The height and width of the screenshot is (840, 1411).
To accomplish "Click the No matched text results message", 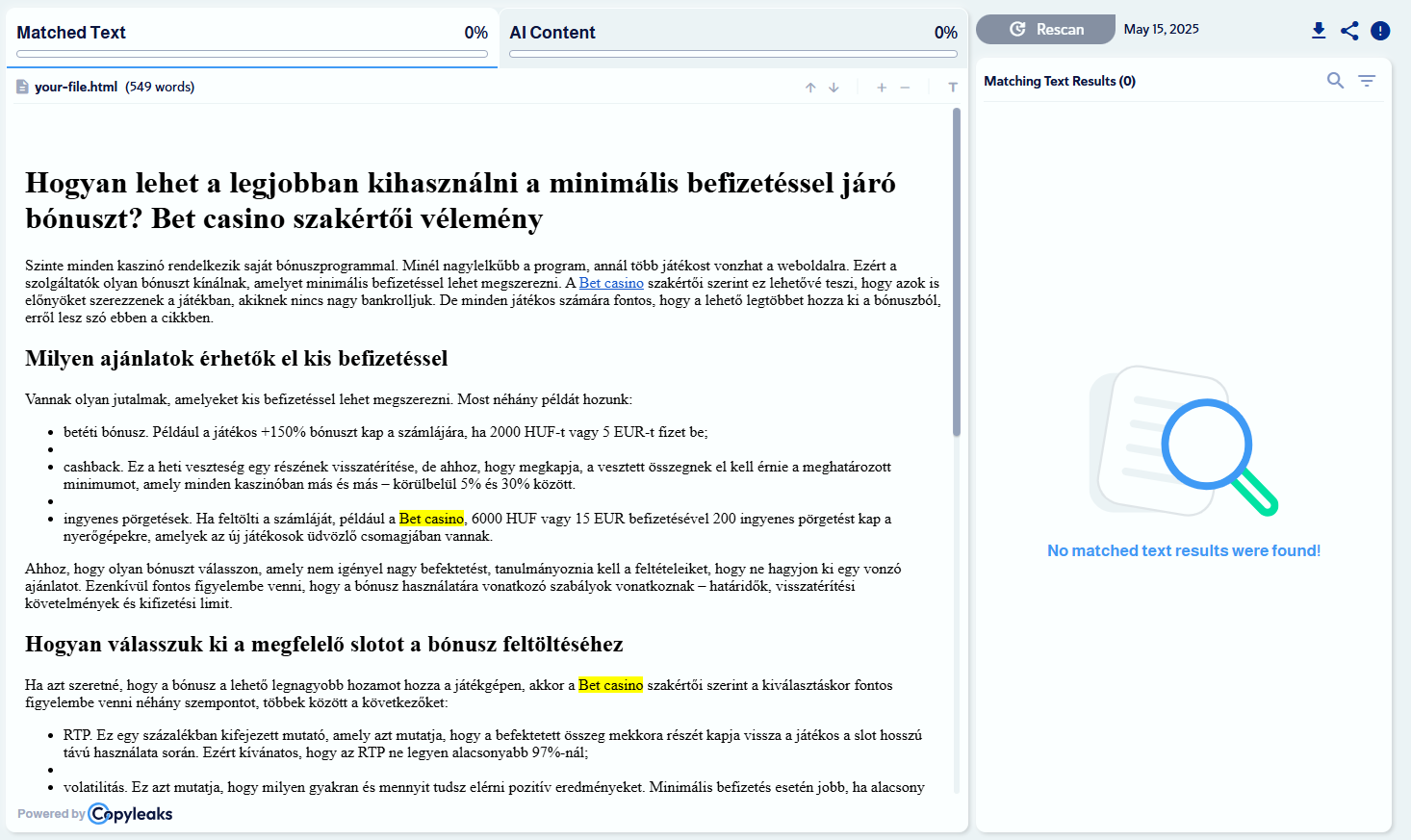I will click(x=1184, y=550).
